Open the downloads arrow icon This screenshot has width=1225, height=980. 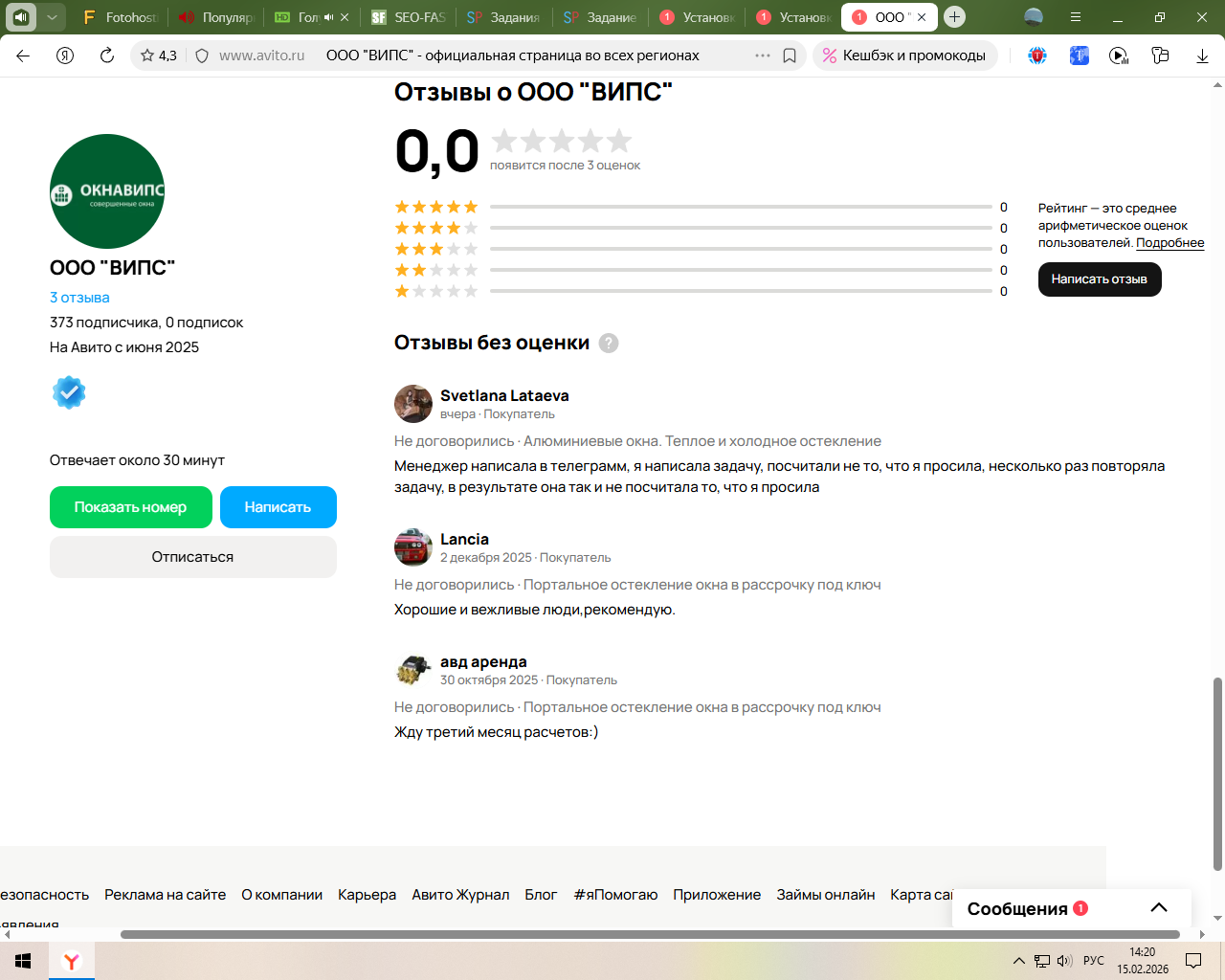click(1202, 56)
